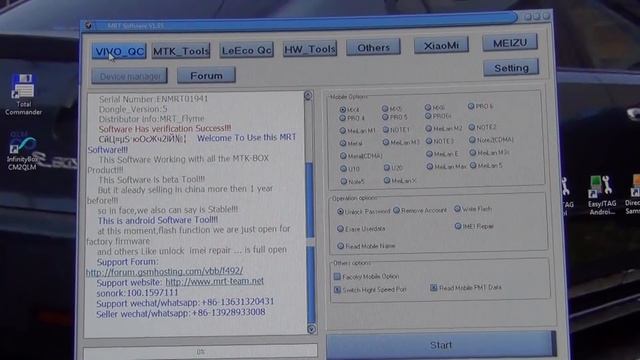The image size is (640, 360).
Task: Open the Setting button
Action: (511, 68)
